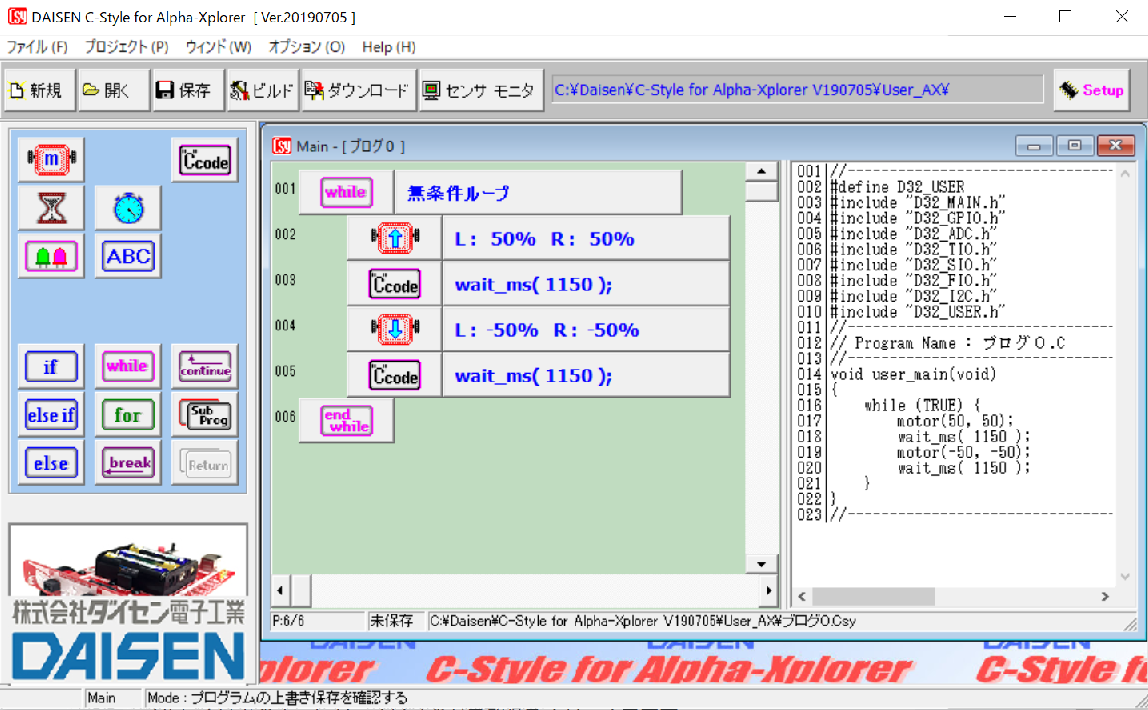Click the program area scroll right arrow
The width and height of the screenshot is (1148, 710).
click(x=768, y=590)
